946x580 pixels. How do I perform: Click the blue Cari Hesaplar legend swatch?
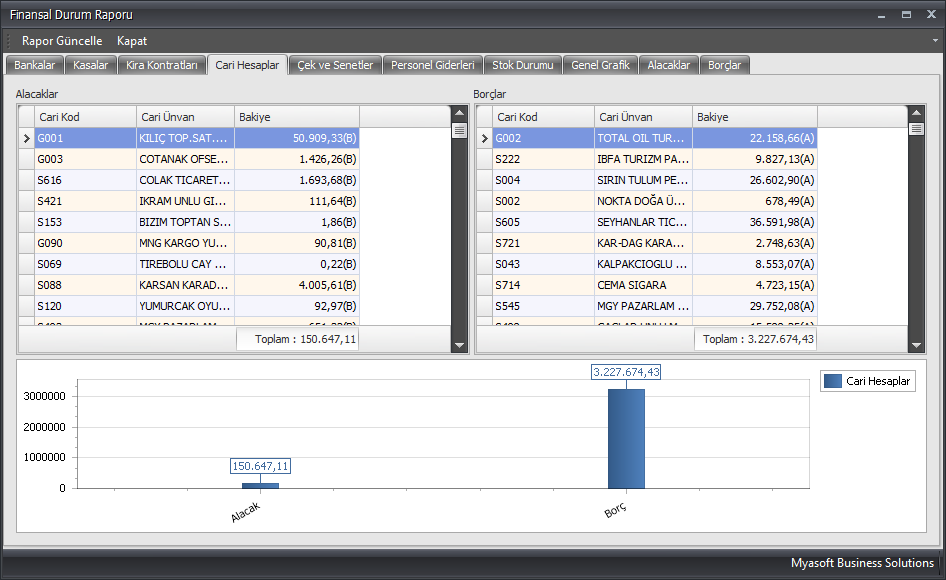click(x=833, y=381)
